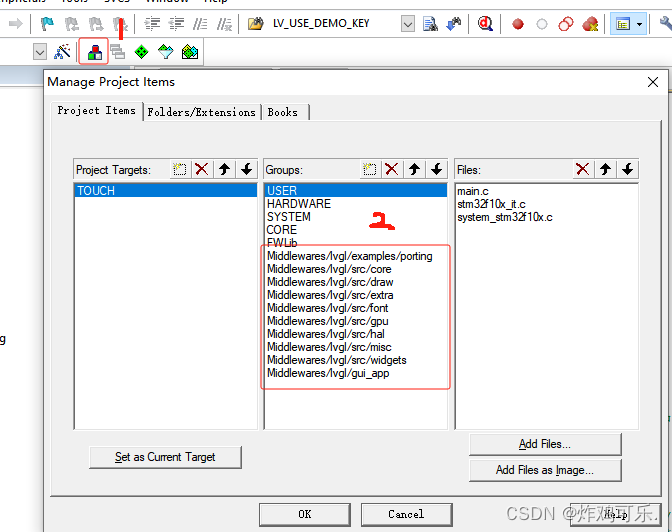
Task: Click the Cancel button
Action: tap(406, 514)
